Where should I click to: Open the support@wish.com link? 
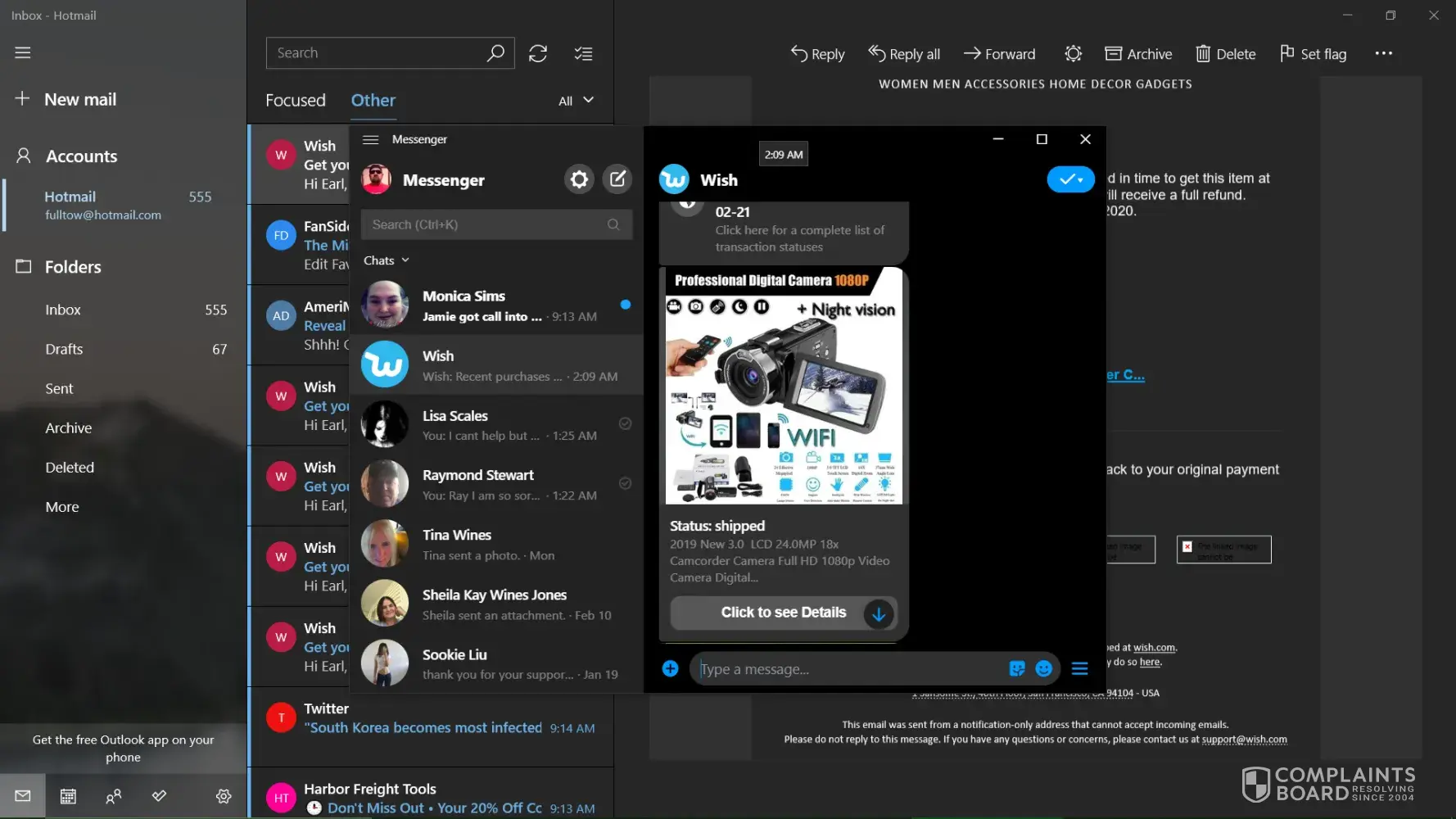pos(1244,740)
